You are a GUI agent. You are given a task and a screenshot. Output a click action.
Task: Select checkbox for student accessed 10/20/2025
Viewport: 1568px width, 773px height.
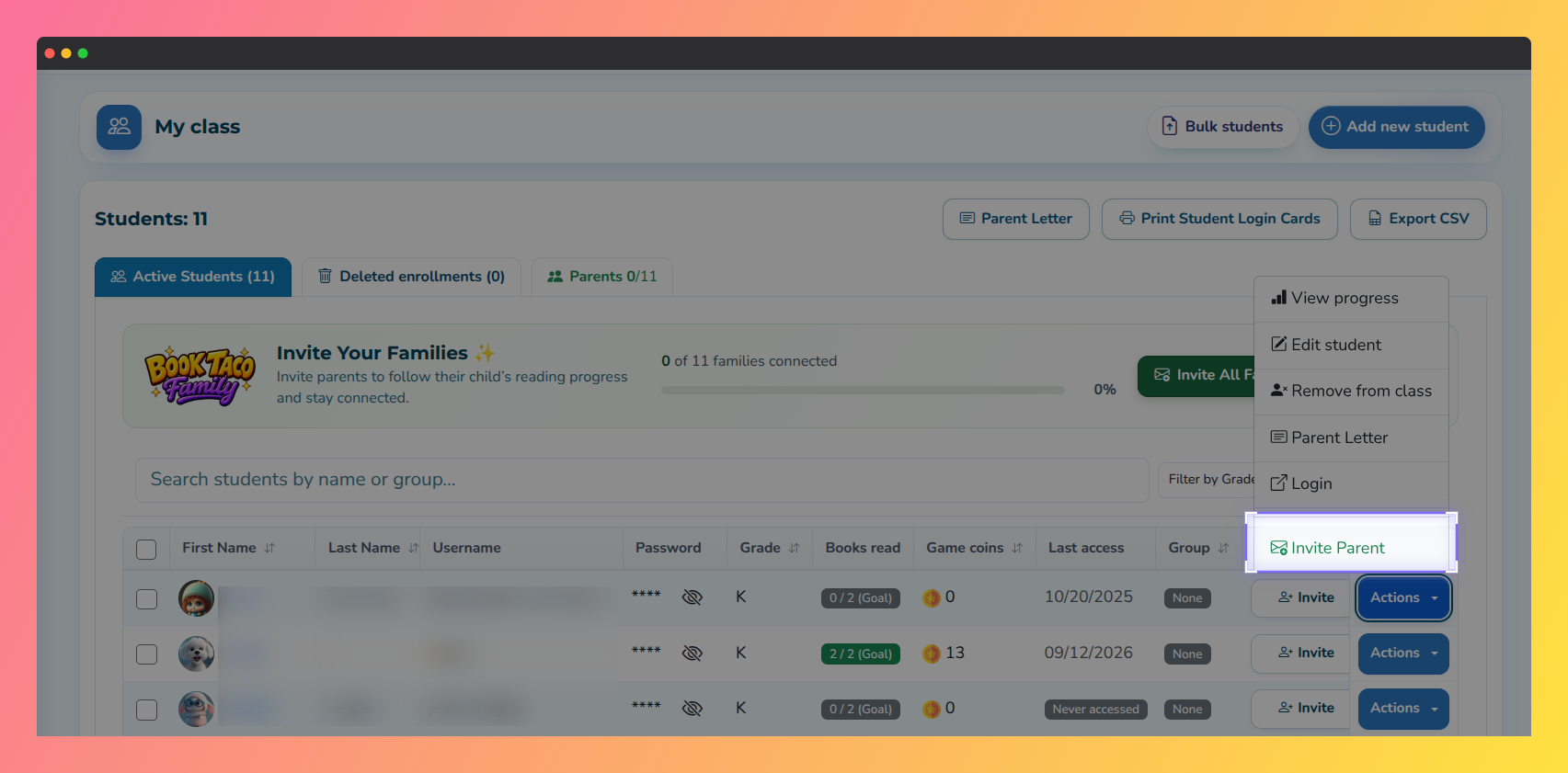coord(146,599)
